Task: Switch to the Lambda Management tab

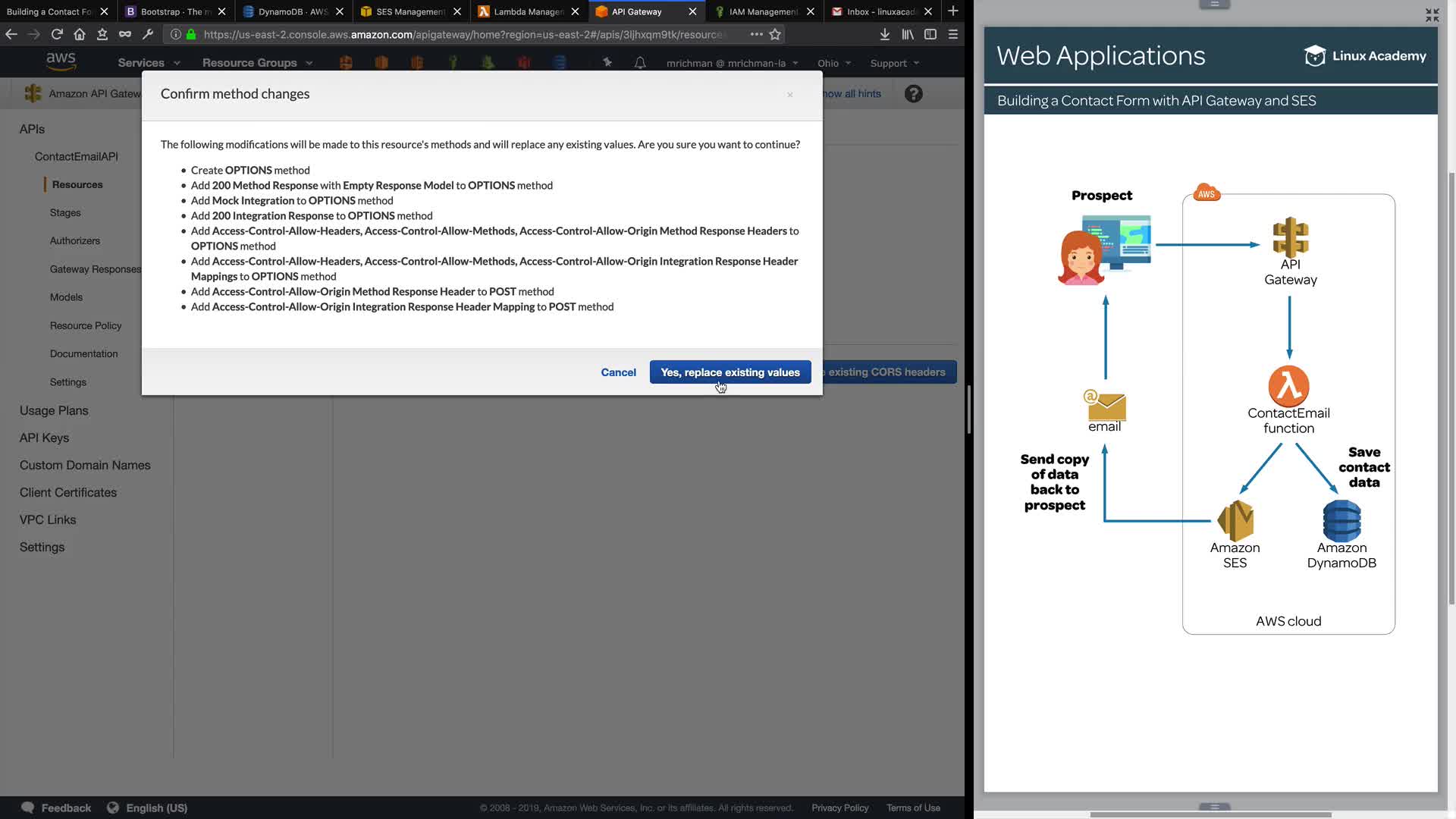Action: point(529,11)
